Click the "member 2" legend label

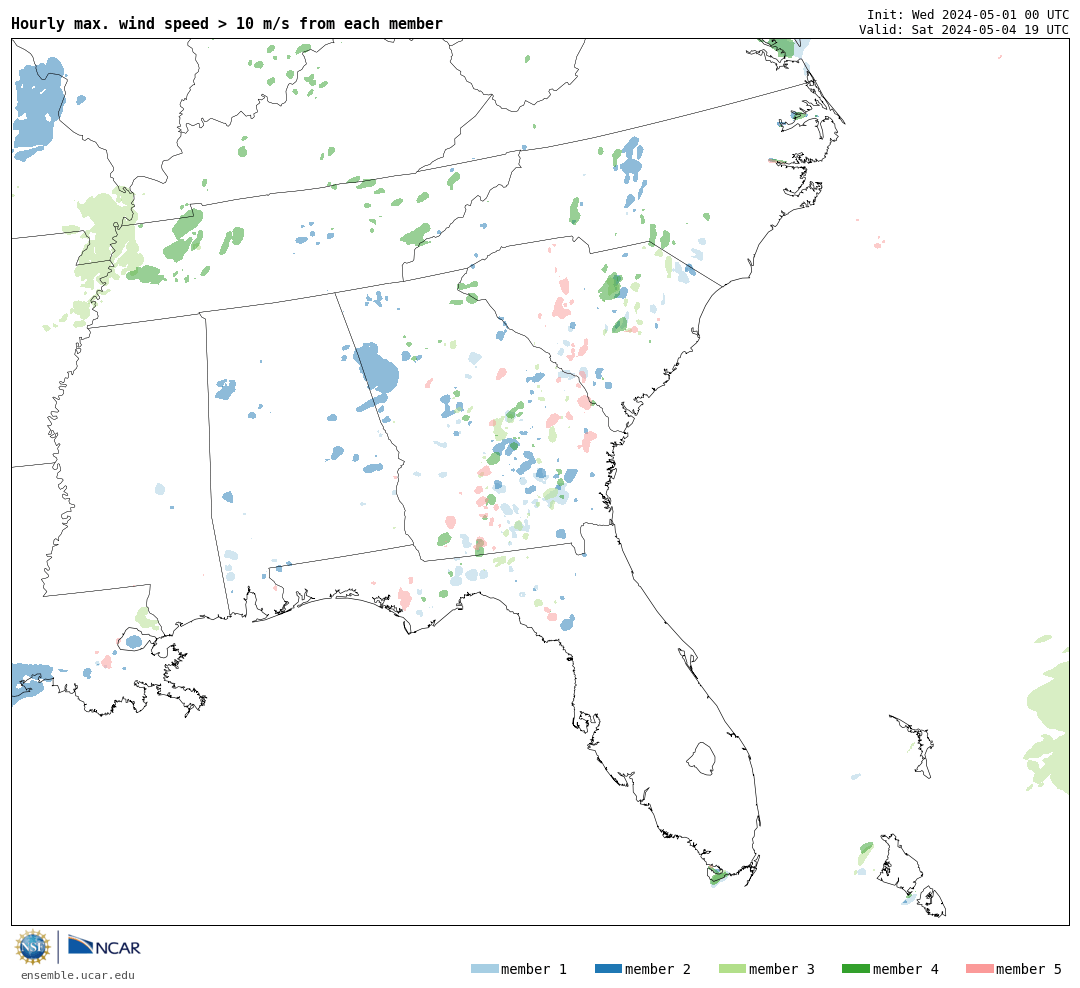(658, 969)
